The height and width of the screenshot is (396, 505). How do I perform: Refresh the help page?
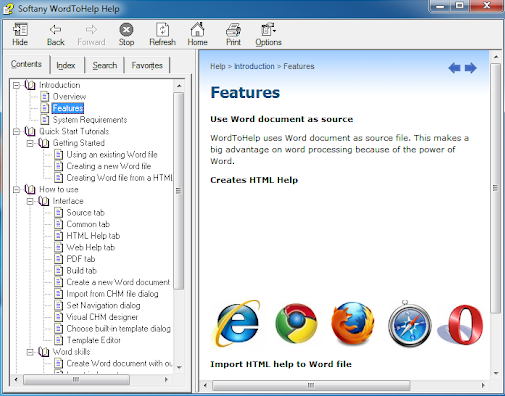[x=162, y=34]
